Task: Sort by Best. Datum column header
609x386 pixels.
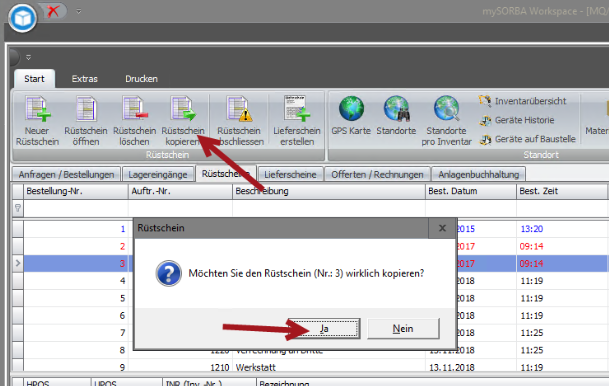Action: click(x=471, y=191)
